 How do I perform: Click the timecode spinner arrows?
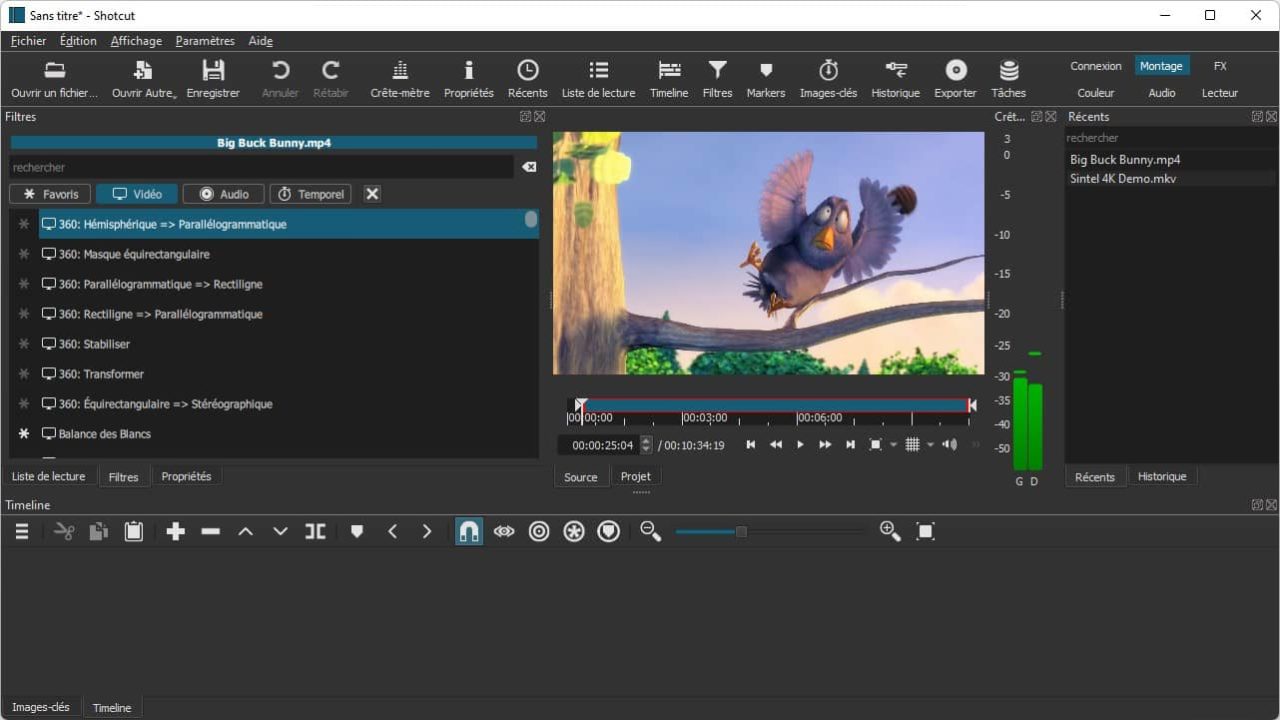click(x=646, y=445)
